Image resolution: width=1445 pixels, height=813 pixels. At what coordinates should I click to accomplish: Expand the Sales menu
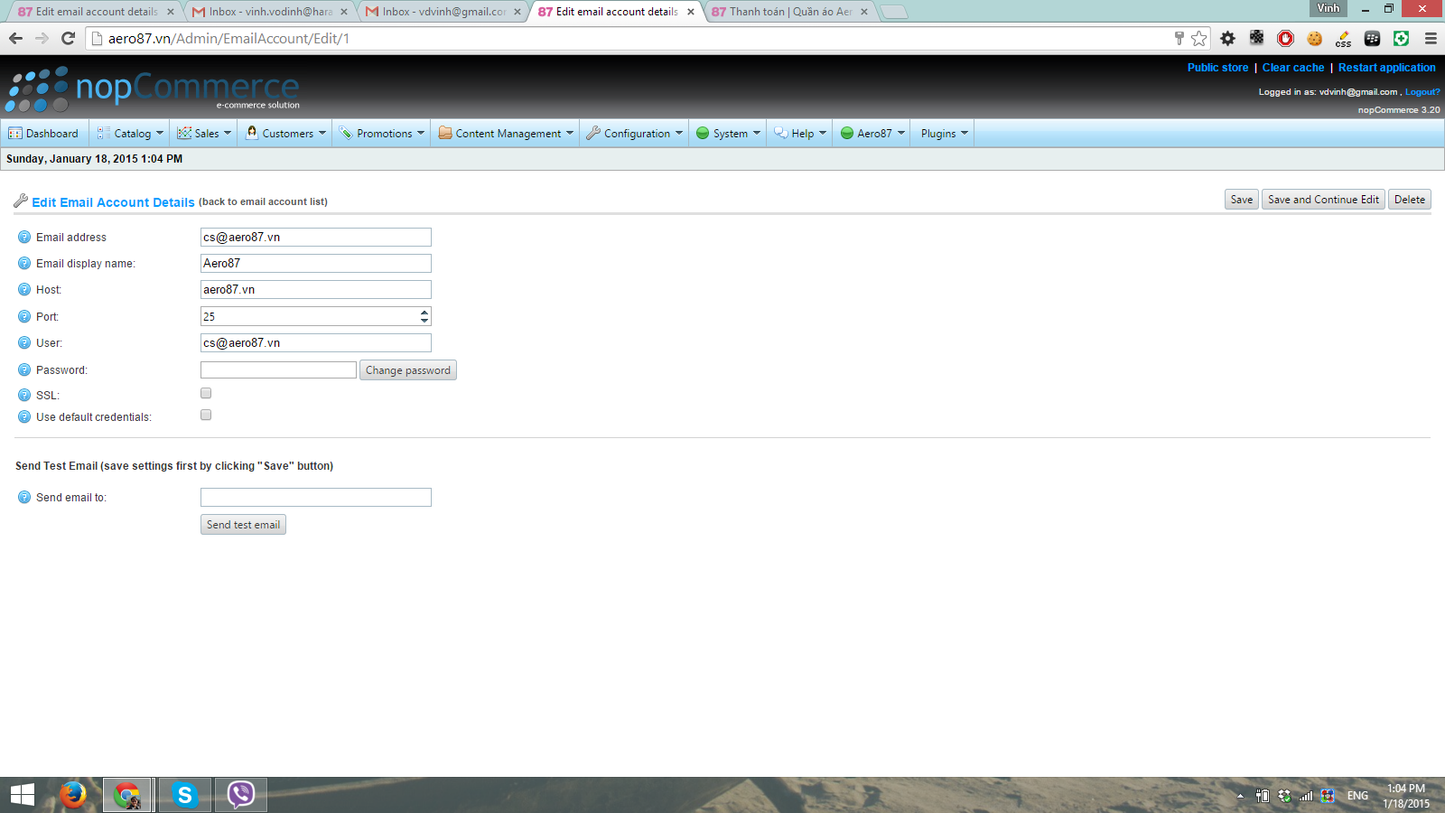204,133
